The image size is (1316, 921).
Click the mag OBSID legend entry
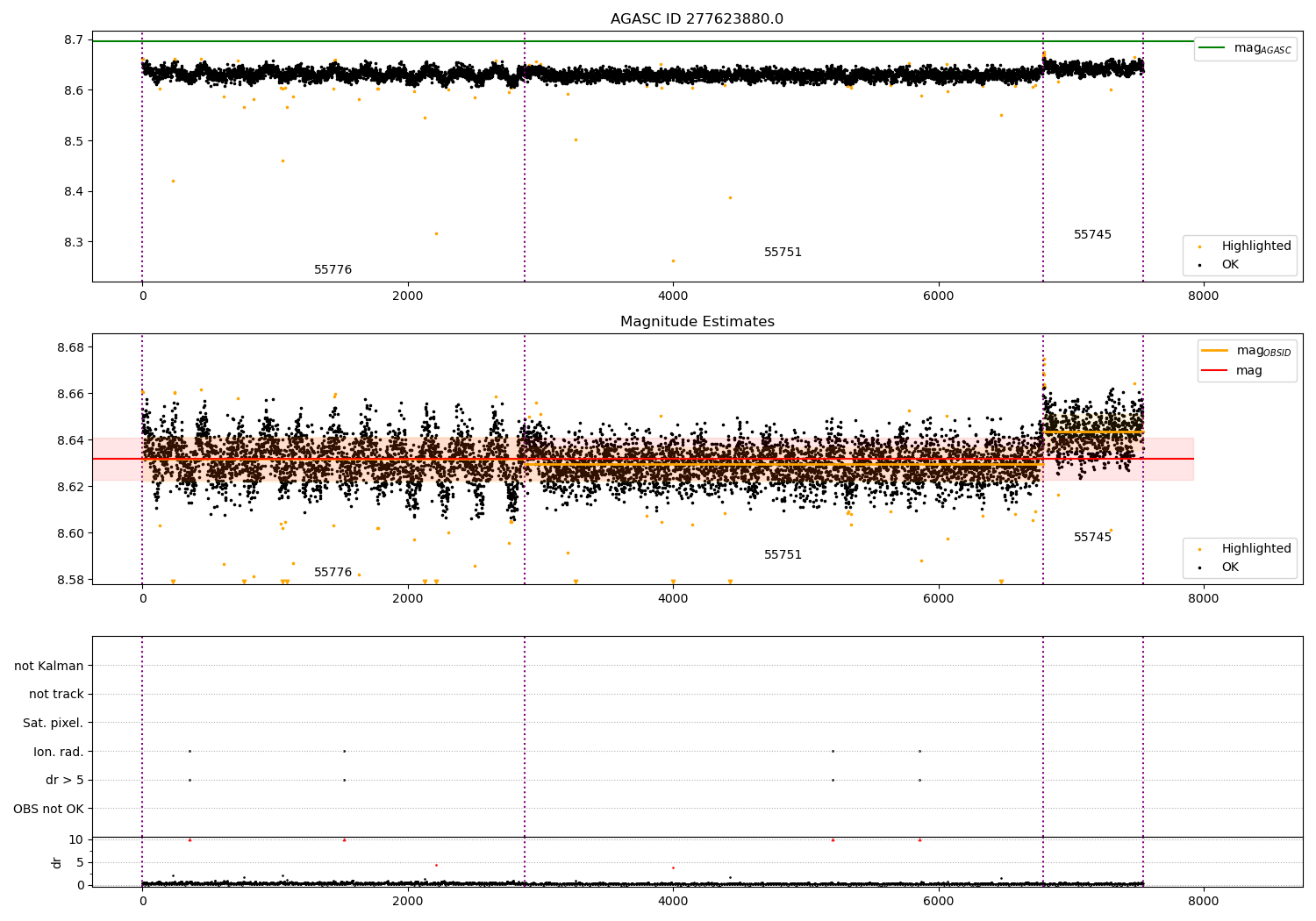[1246, 351]
